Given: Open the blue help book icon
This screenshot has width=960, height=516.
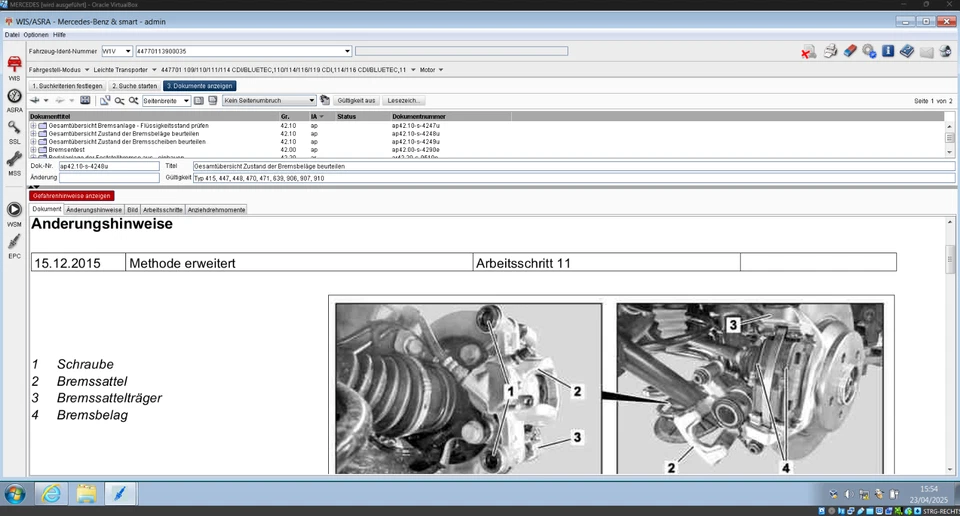Looking at the screenshot, I should (907, 51).
